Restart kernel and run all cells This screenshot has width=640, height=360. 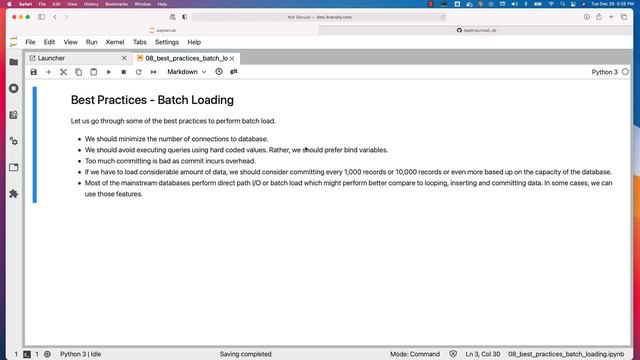(x=153, y=72)
